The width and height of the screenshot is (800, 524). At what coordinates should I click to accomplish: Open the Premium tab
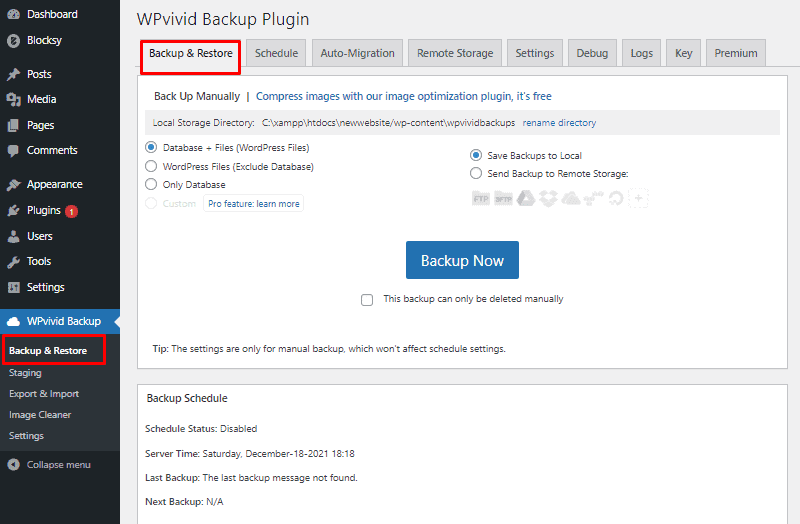pyautogui.click(x=736, y=53)
